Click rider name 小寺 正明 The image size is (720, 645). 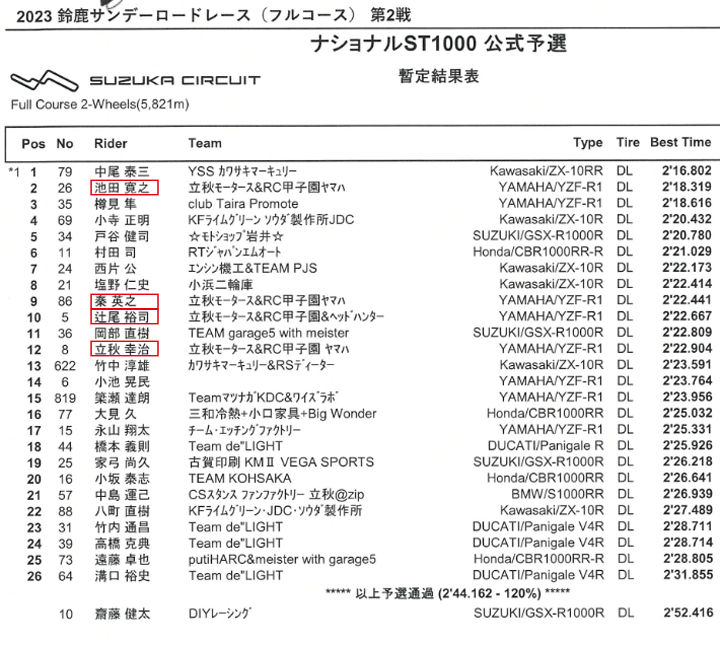(x=122, y=220)
